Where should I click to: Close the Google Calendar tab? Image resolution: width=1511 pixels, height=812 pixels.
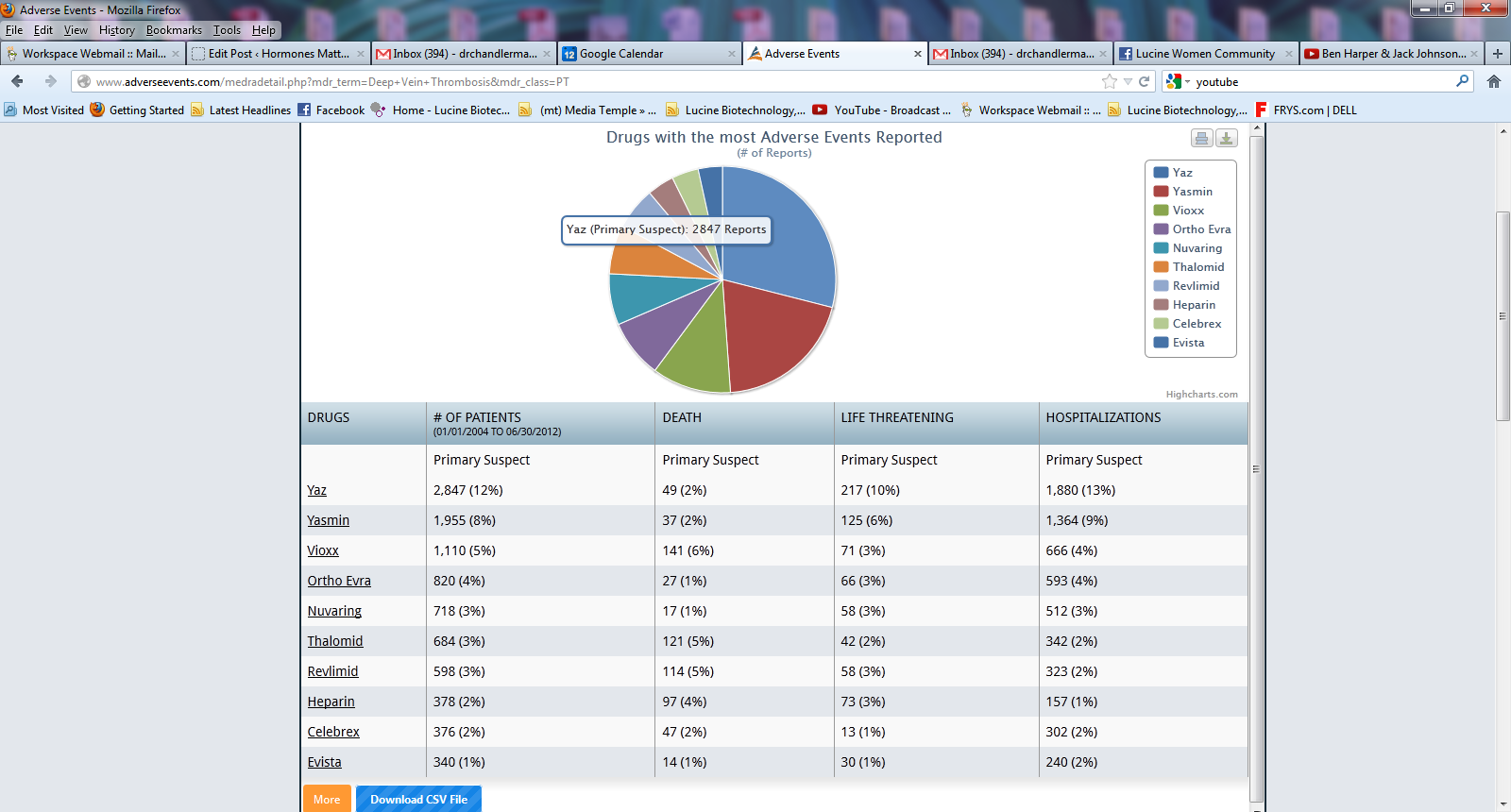pyautogui.click(x=732, y=54)
